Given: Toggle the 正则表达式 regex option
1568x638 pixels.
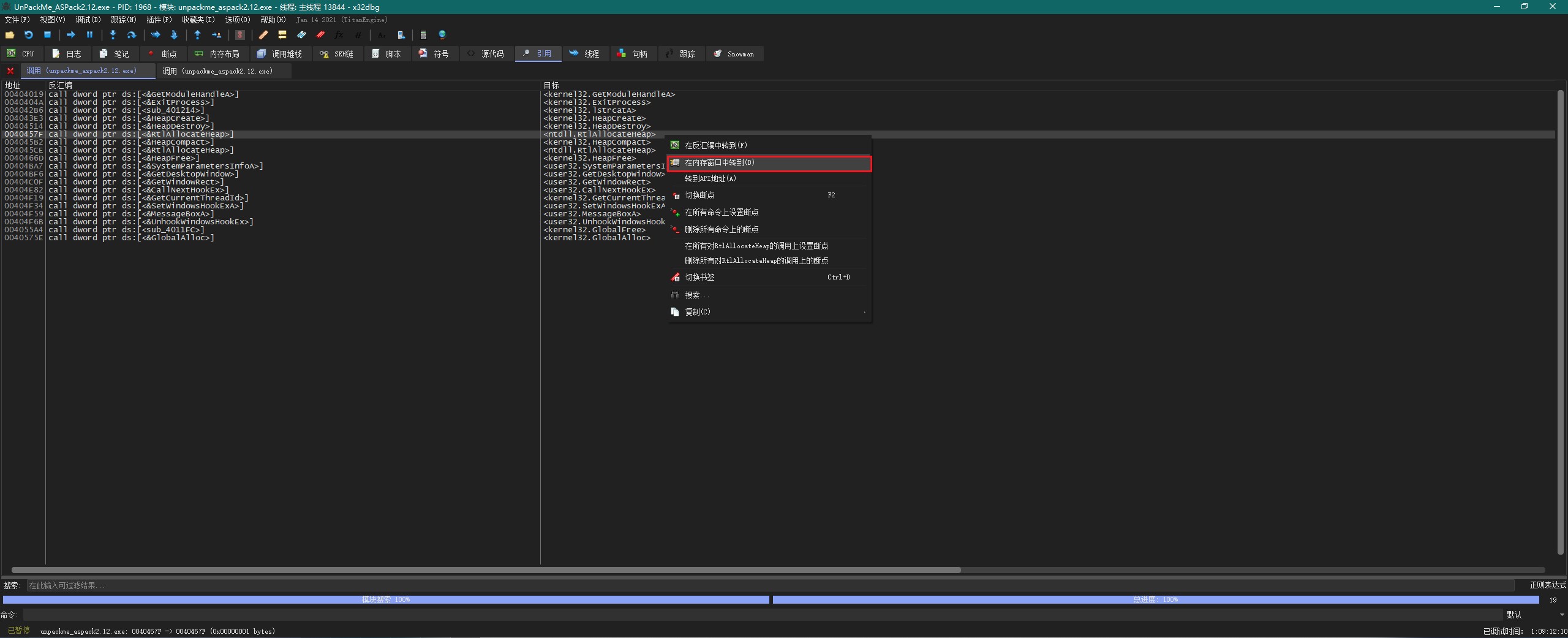Looking at the screenshot, I should tap(1547, 585).
